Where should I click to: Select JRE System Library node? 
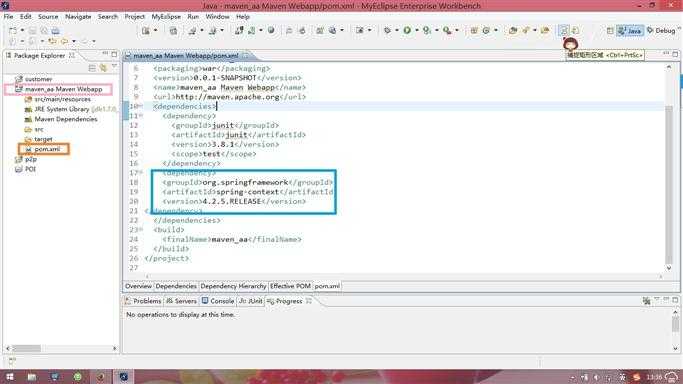coord(71,109)
